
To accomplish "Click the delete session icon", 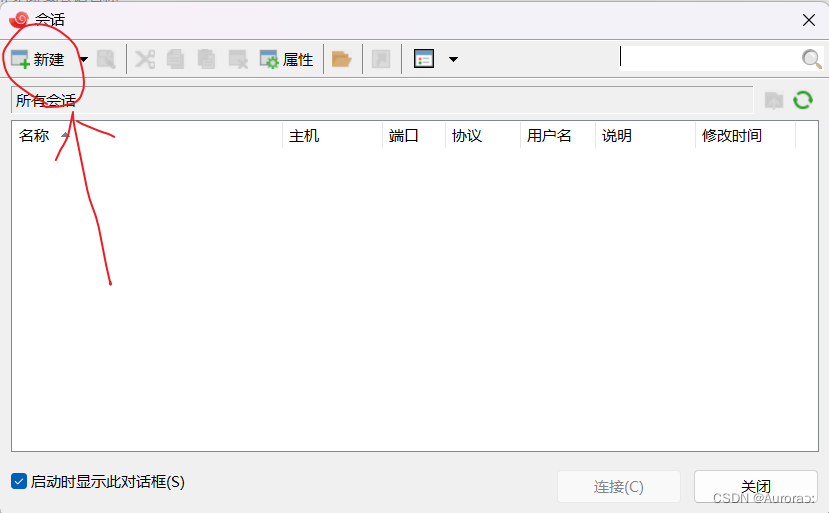I will point(238,59).
